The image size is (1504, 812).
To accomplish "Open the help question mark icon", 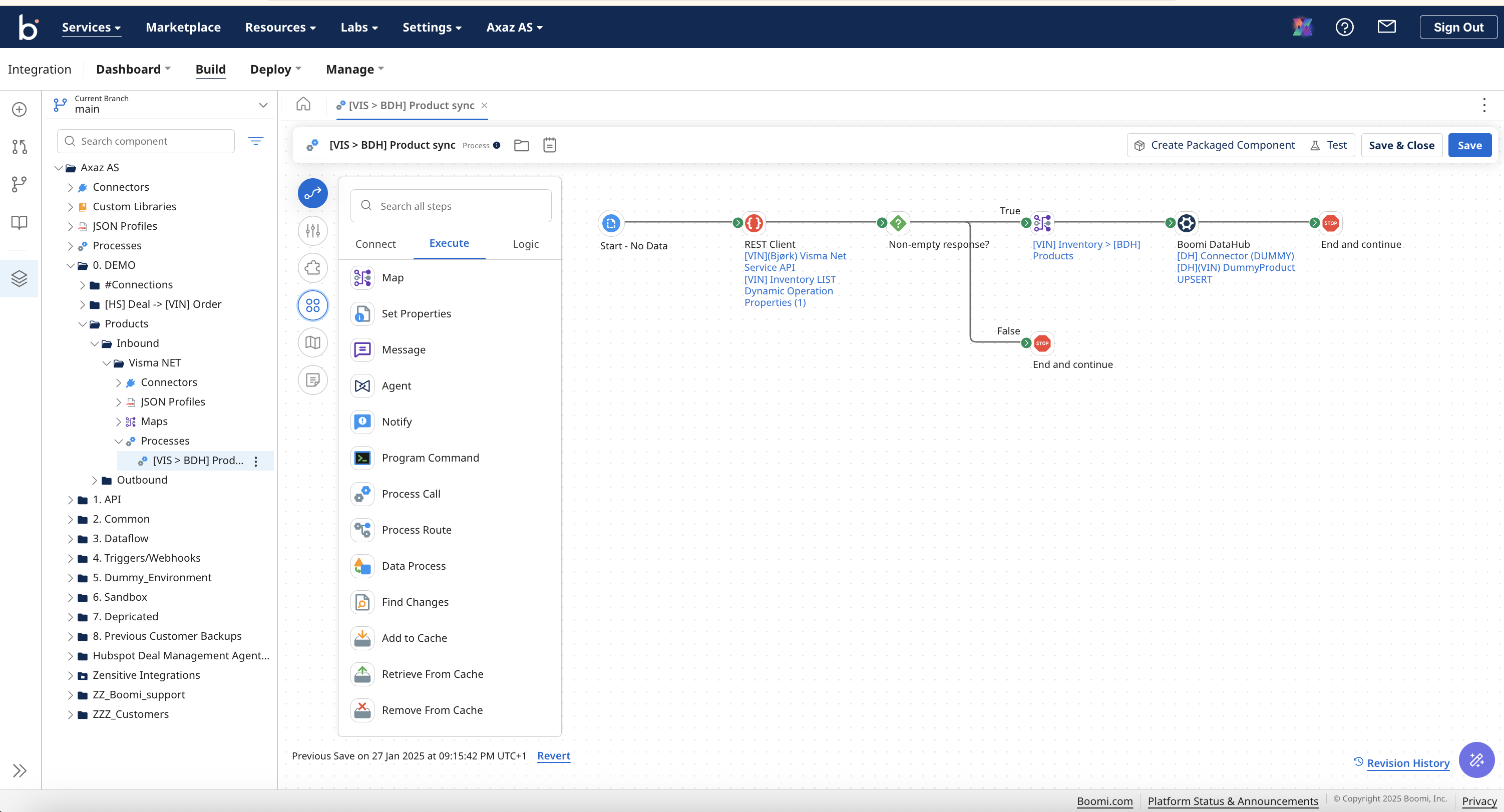I will (1344, 27).
